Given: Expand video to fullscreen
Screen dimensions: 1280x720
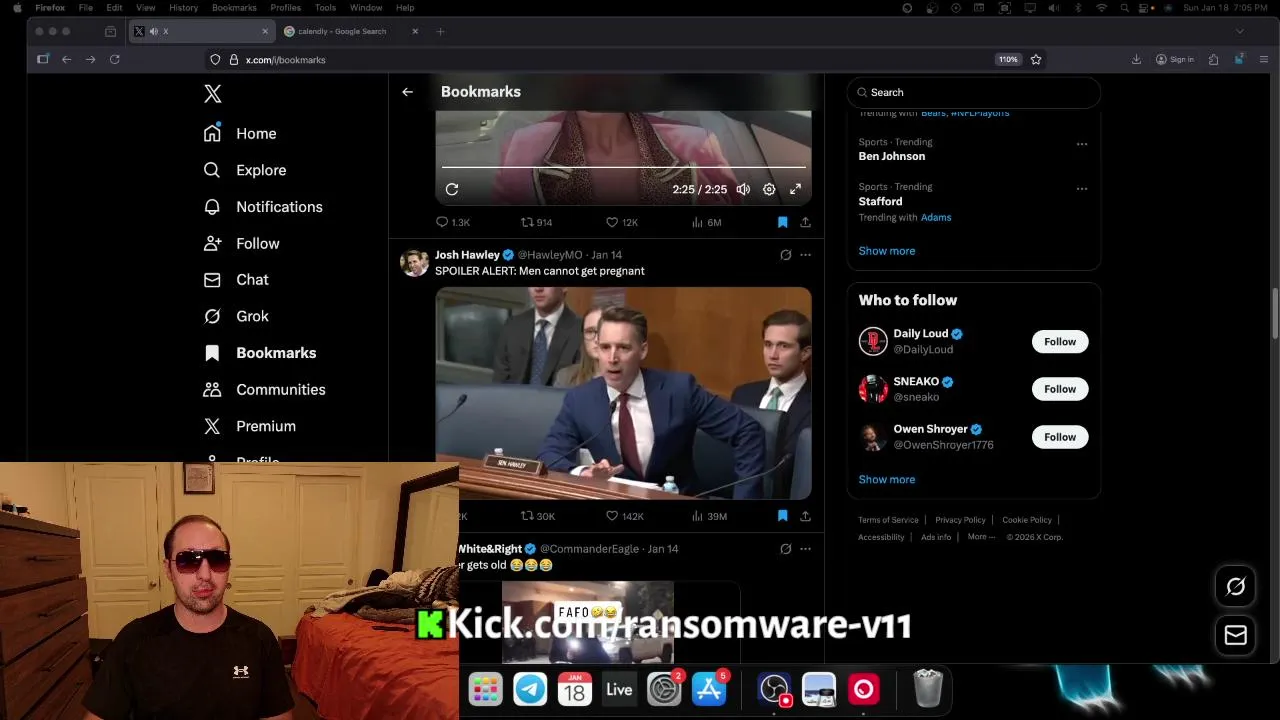Looking at the screenshot, I should 796,189.
